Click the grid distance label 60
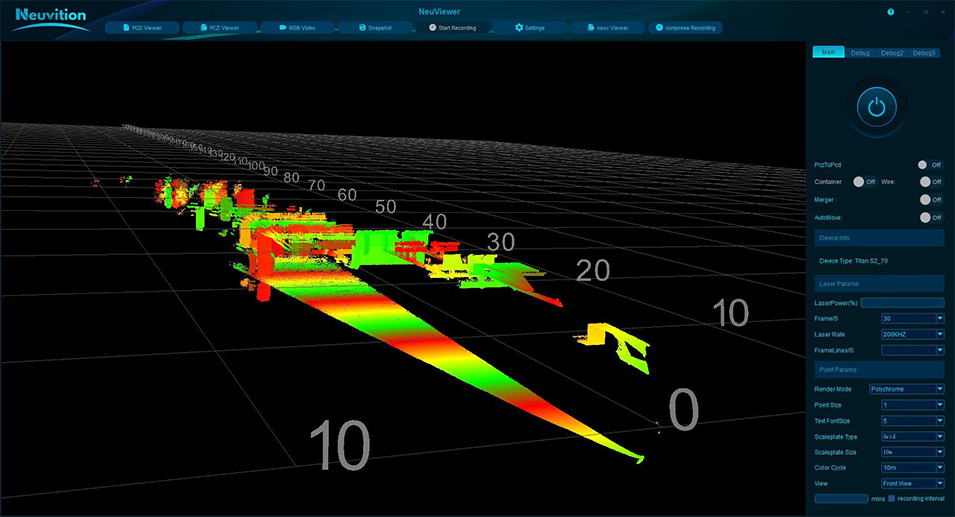Screen dimensions: 955x517 pos(347,195)
